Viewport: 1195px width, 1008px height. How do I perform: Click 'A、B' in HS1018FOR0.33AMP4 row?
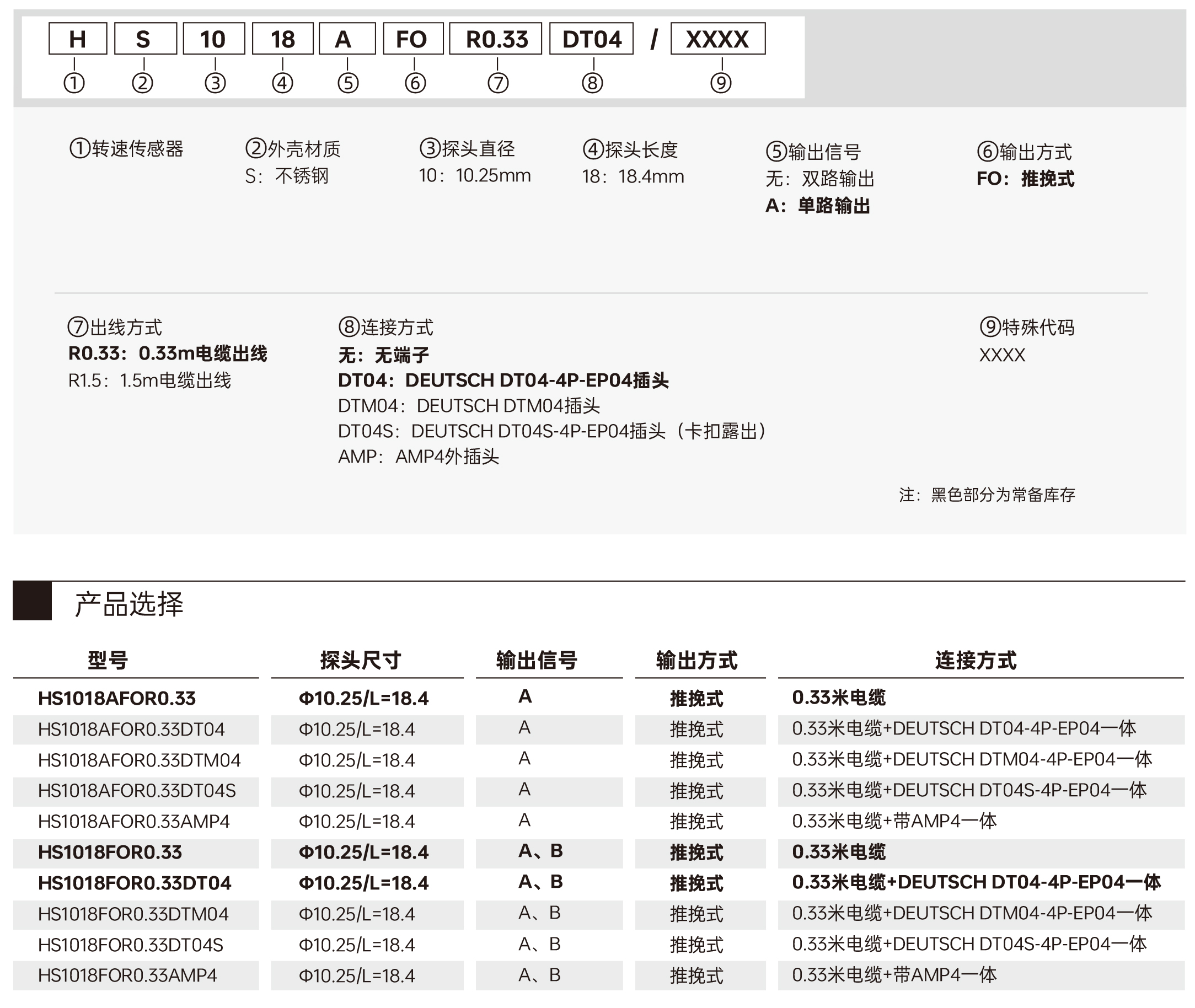(539, 975)
